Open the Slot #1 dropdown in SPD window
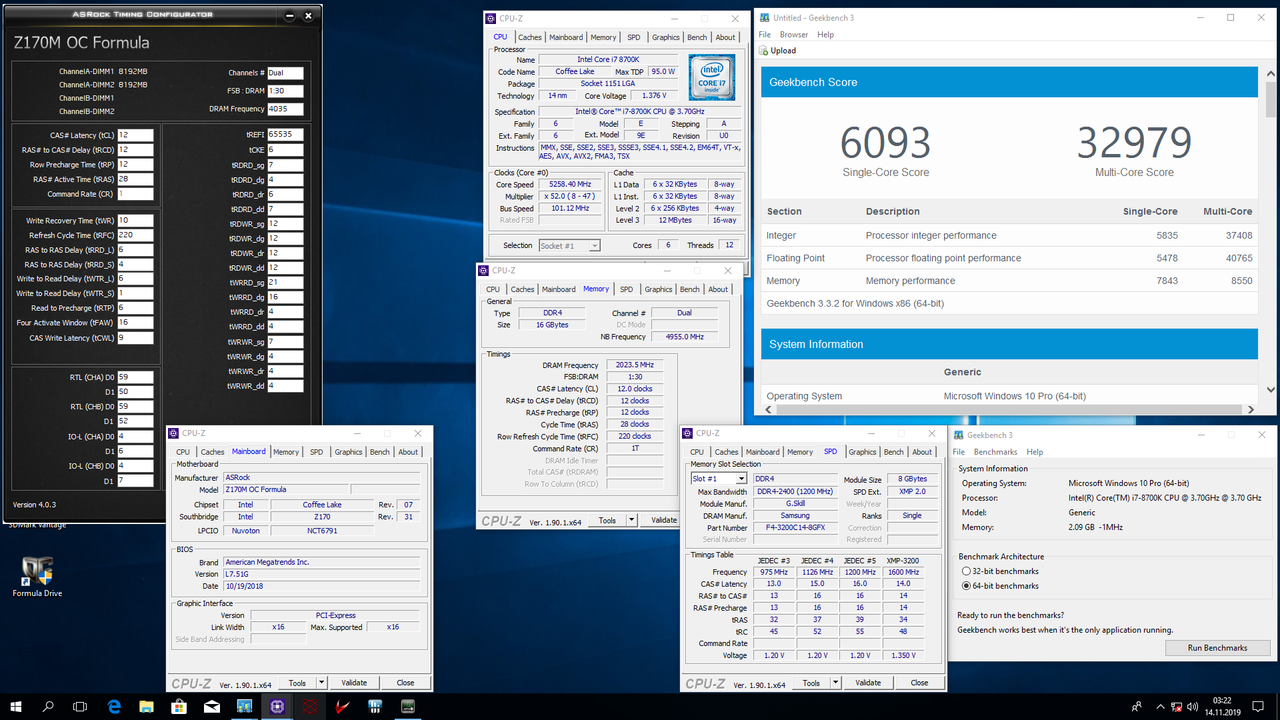The width and height of the screenshot is (1280, 720). (x=741, y=479)
